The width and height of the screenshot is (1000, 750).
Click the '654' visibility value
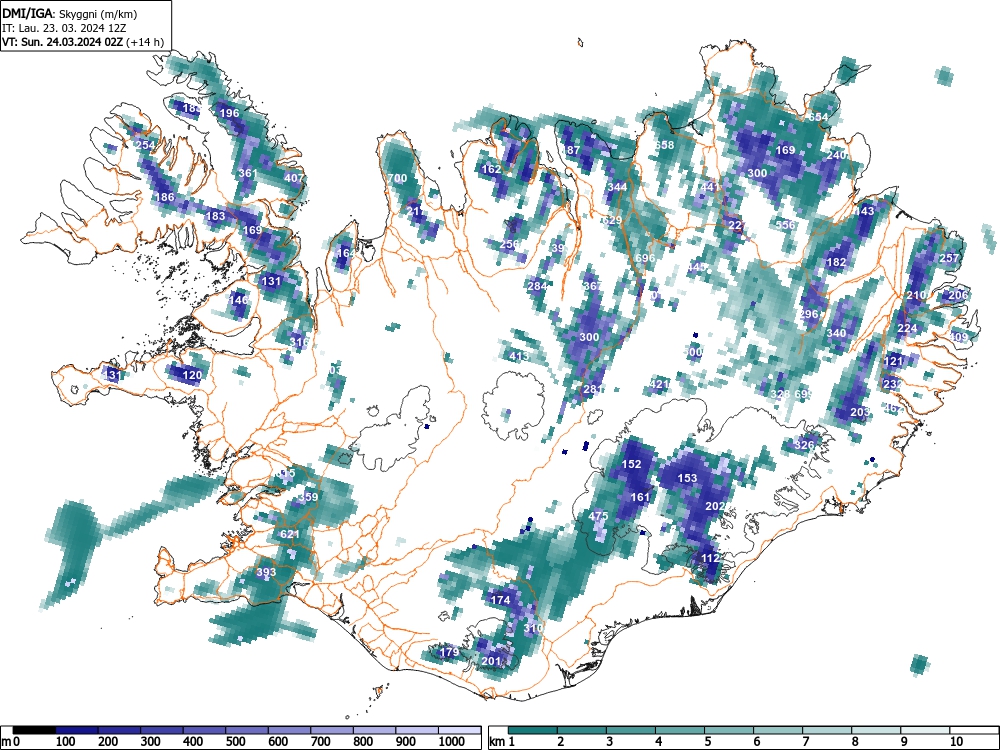click(818, 117)
